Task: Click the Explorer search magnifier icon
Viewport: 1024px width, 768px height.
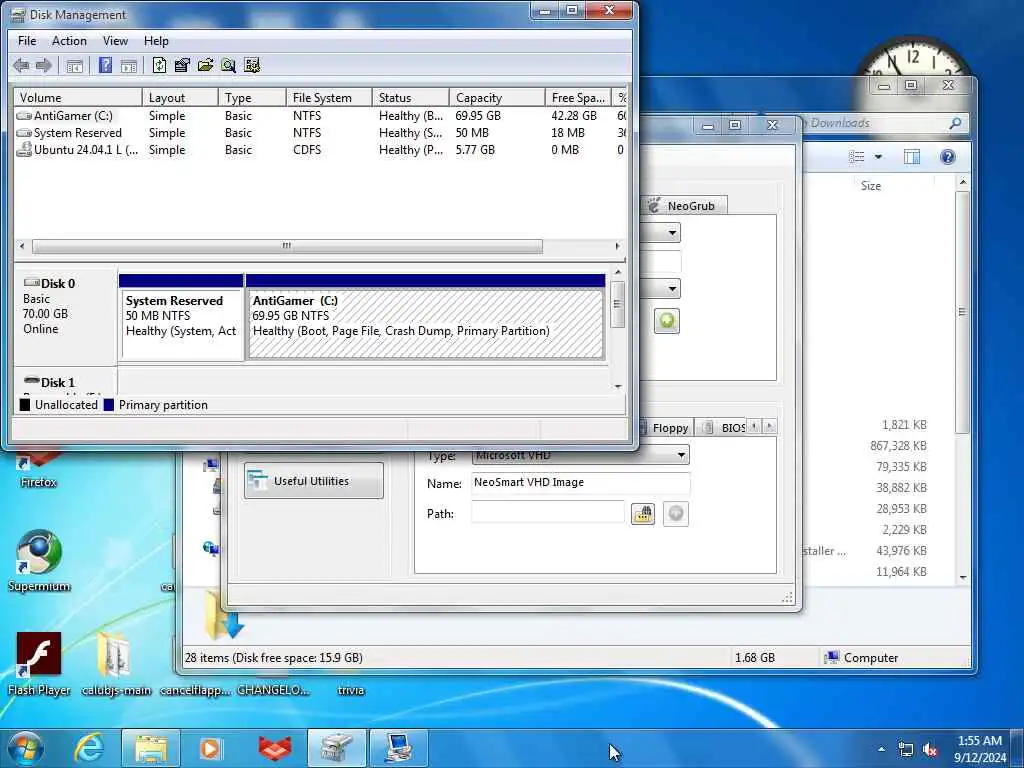Action: [955, 123]
